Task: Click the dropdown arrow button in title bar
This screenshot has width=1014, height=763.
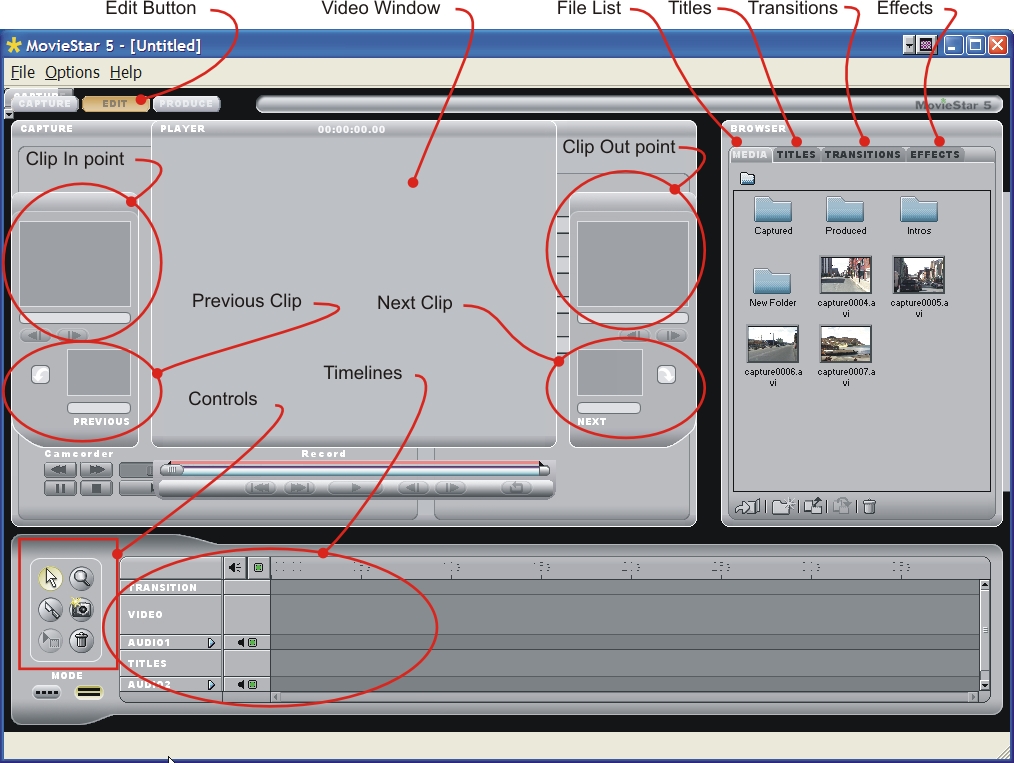Action: pyautogui.click(x=909, y=45)
